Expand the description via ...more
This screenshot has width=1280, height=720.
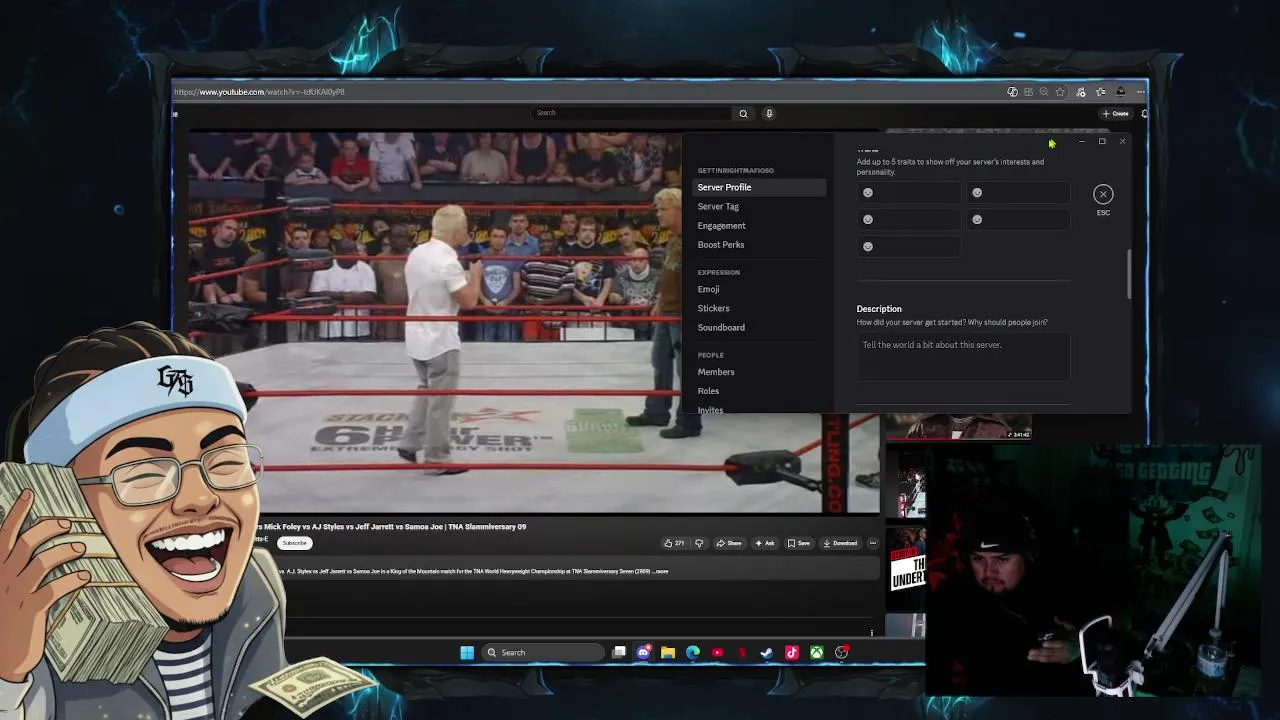(x=661, y=571)
